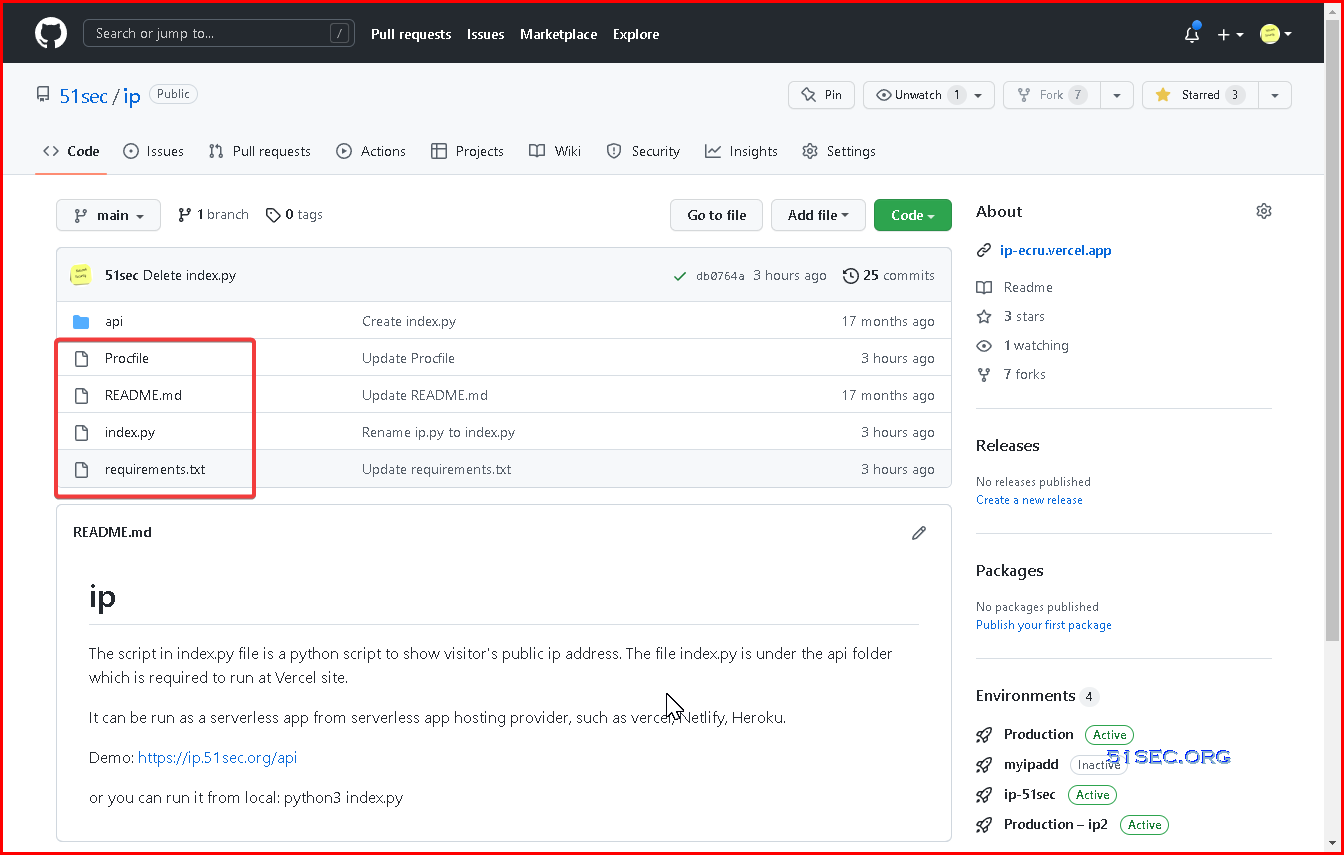Open the ip repository name link

[132, 96]
